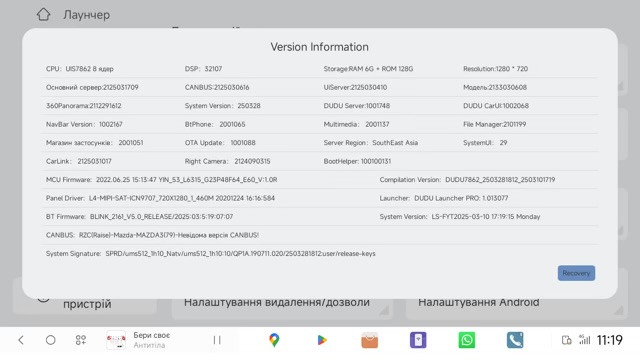Select the System Signature line
The height and width of the screenshot is (360, 640).
211,253
